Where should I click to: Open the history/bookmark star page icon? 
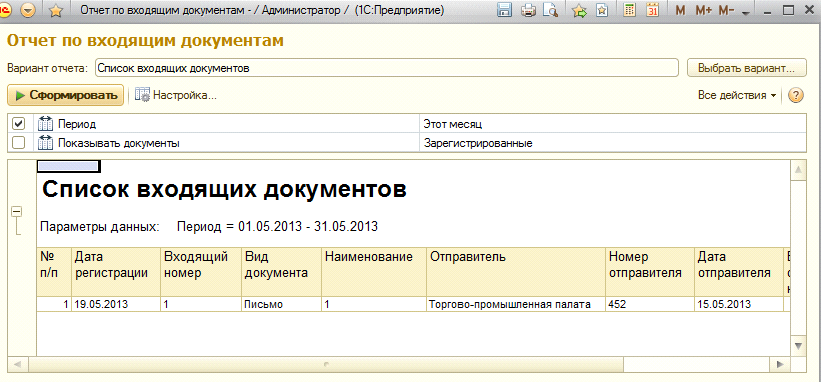click(602, 10)
